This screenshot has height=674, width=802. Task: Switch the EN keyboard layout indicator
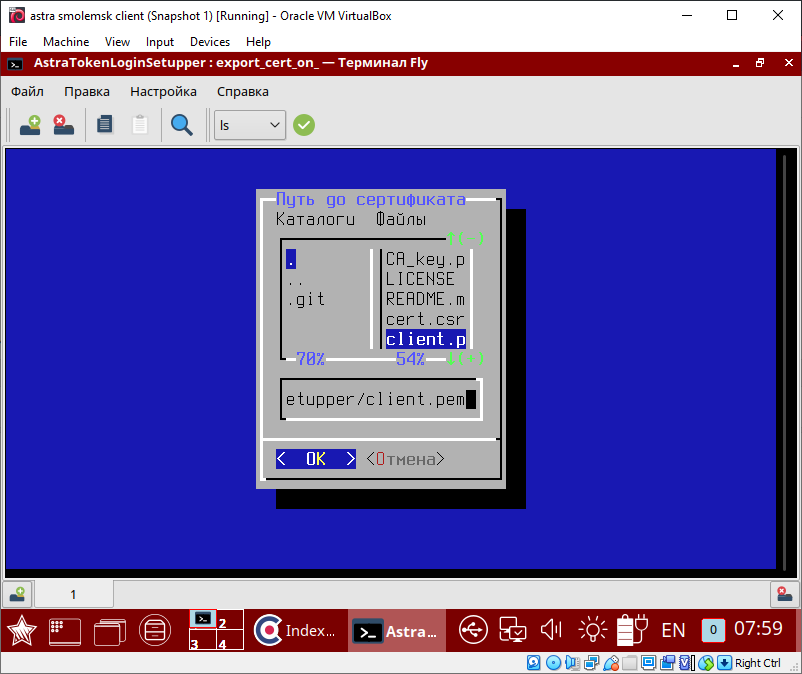(x=673, y=630)
